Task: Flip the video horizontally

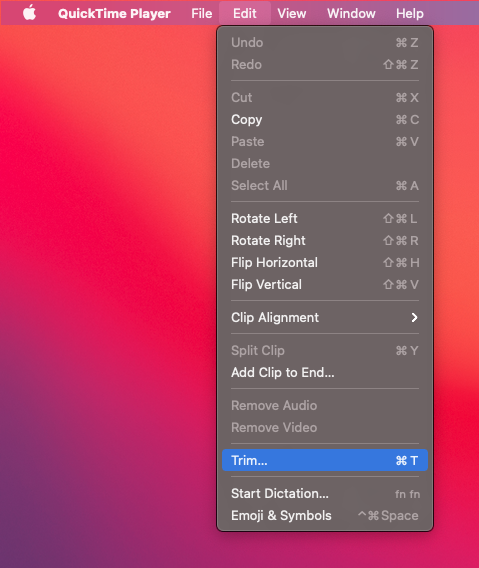Action: pyautogui.click(x=325, y=262)
